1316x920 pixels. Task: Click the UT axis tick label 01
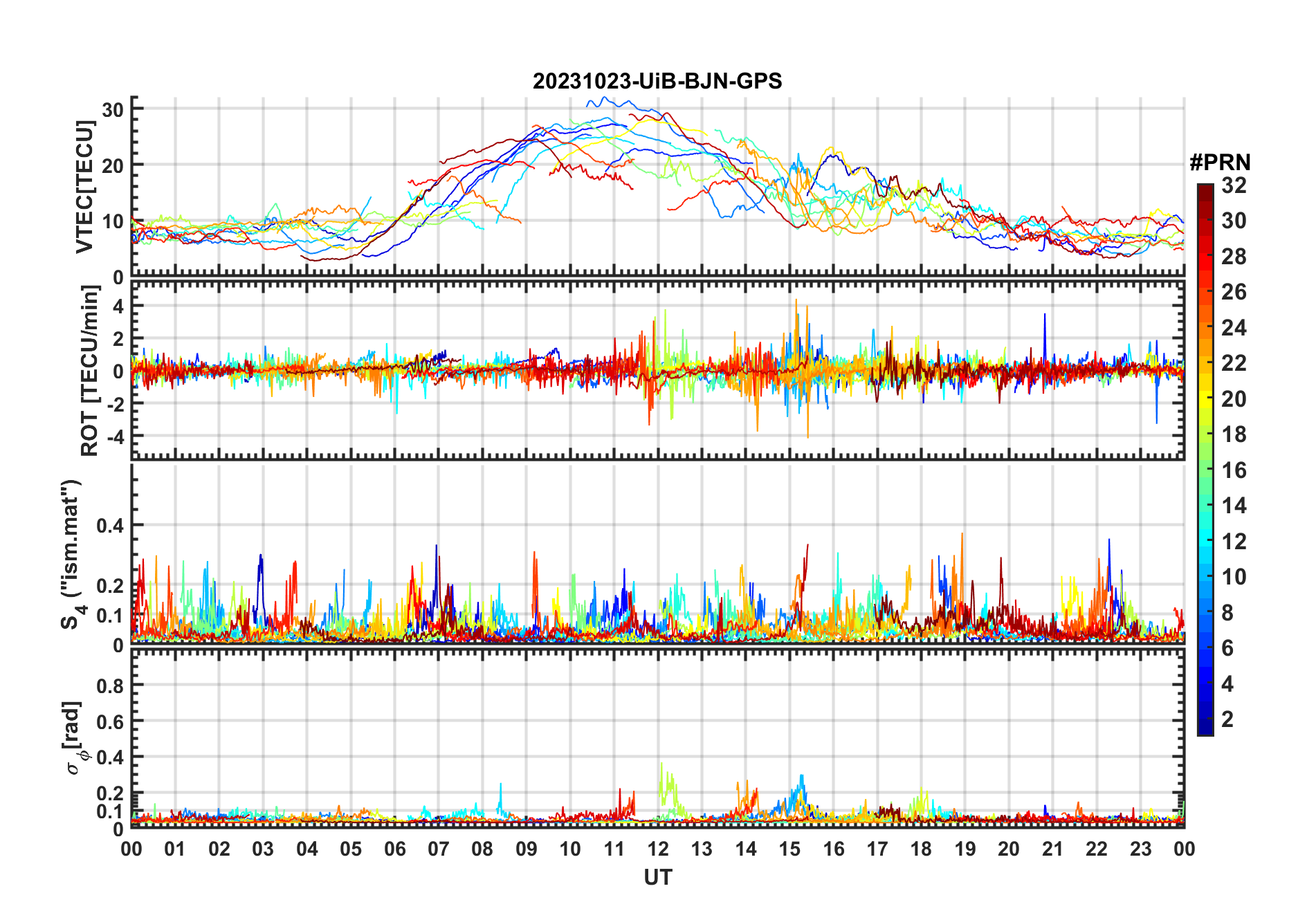[x=175, y=849]
